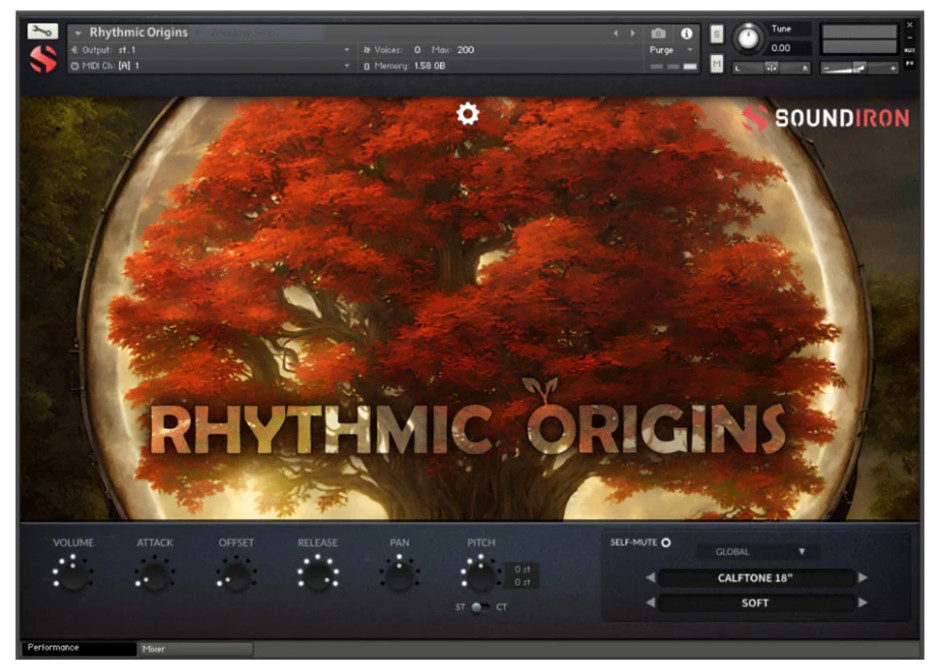Select next articulation with arrow right of SOFT
Screen dimensions: 940x670
tap(863, 602)
